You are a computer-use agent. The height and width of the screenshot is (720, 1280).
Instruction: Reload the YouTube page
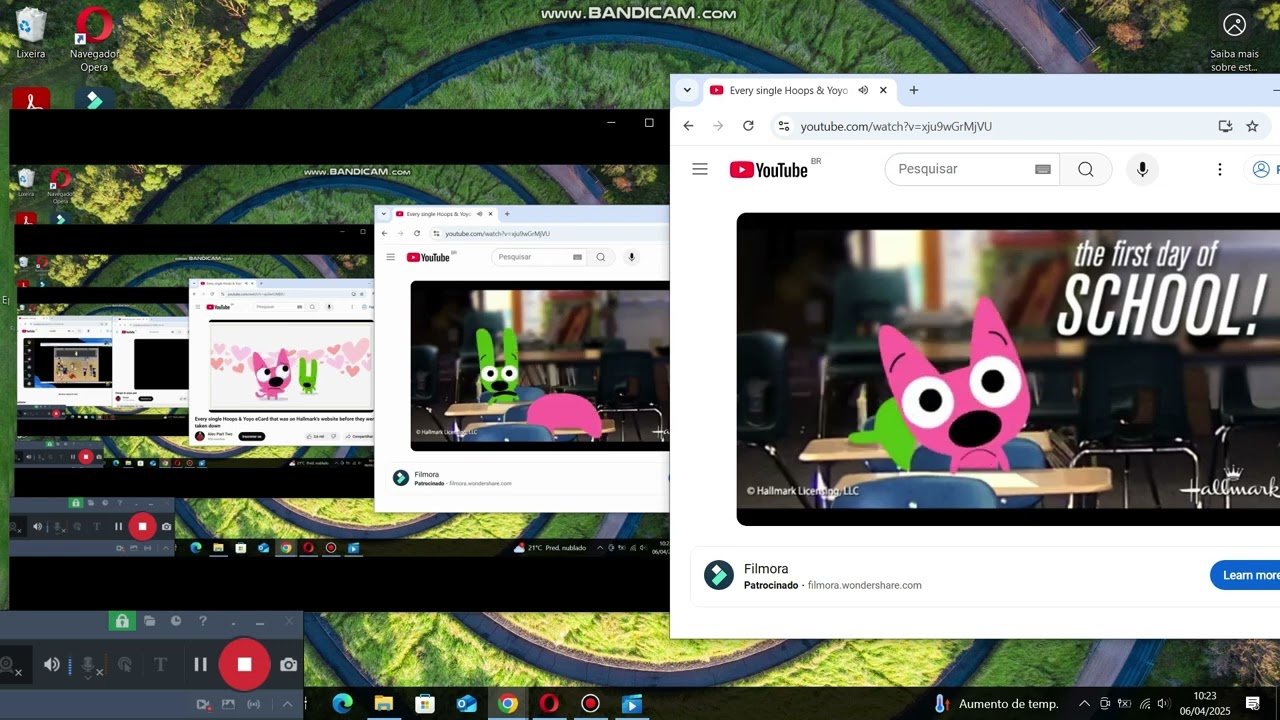pyautogui.click(x=748, y=126)
